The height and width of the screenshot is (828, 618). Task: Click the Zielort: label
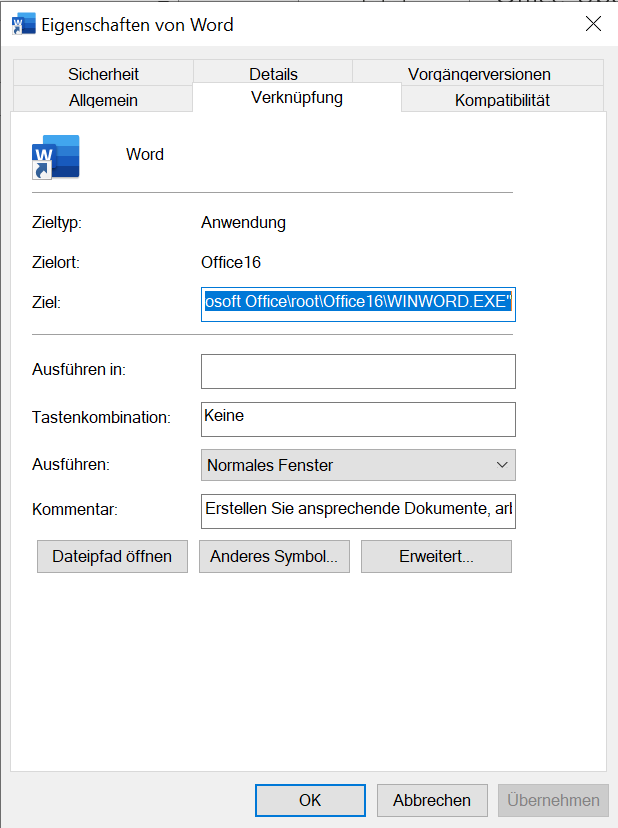tap(56, 262)
